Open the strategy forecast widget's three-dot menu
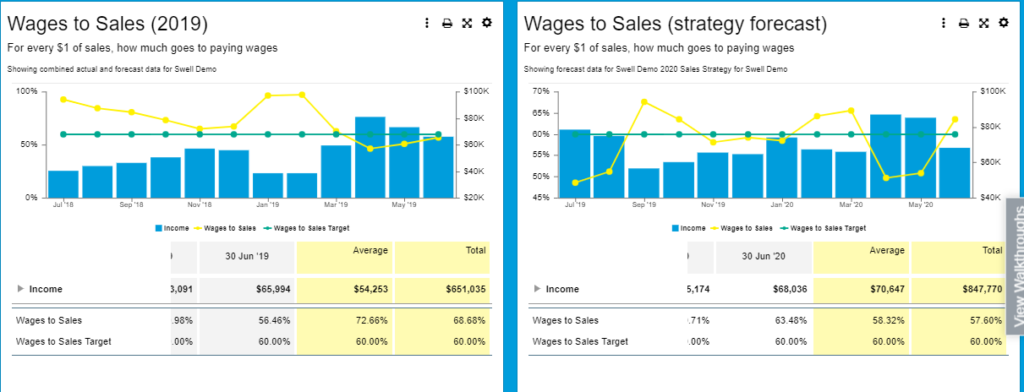Viewport: 1024px width, 392px height. click(x=944, y=24)
